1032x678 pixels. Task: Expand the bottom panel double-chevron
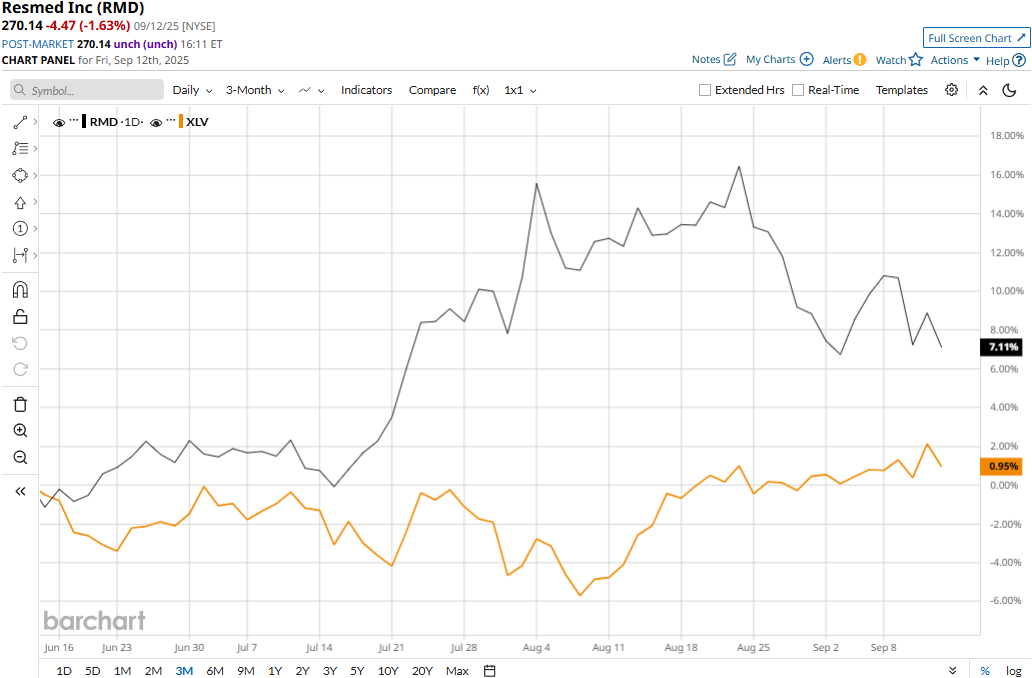(x=952, y=671)
